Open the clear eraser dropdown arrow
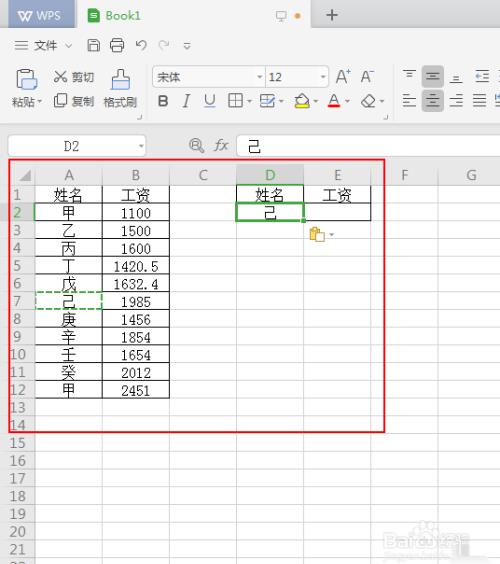 pyautogui.click(x=382, y=101)
